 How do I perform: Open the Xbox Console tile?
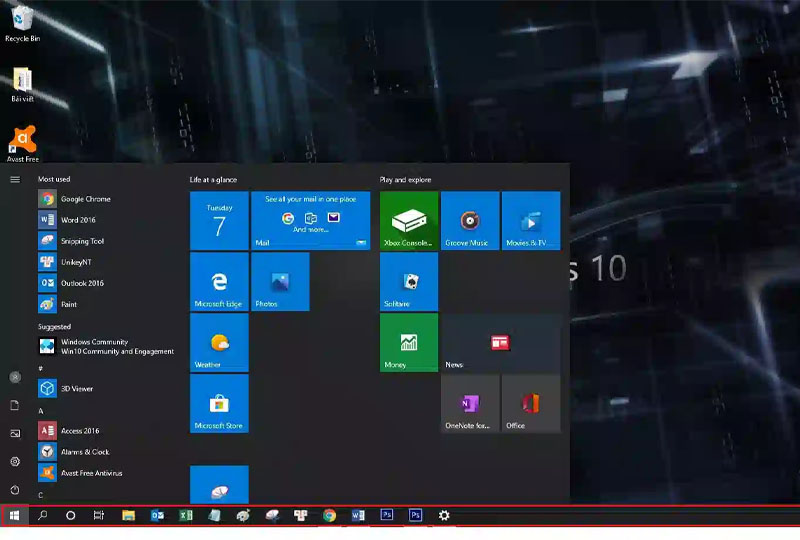[409, 220]
